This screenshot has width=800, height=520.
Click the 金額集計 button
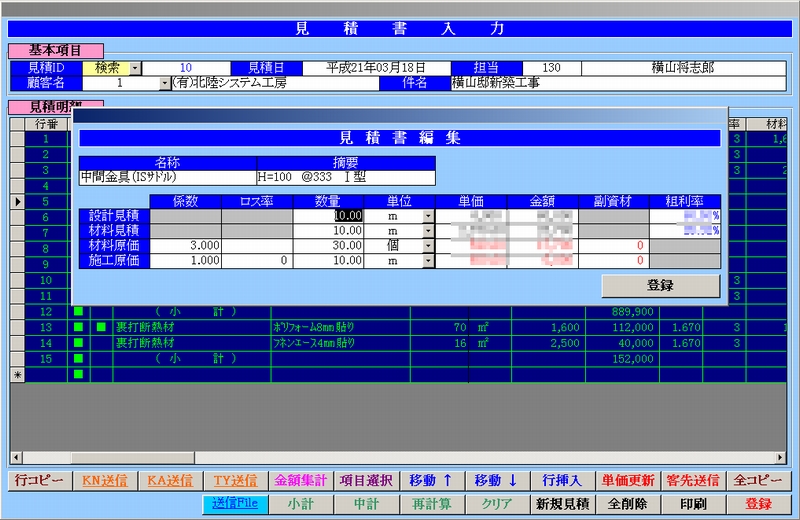pos(301,480)
